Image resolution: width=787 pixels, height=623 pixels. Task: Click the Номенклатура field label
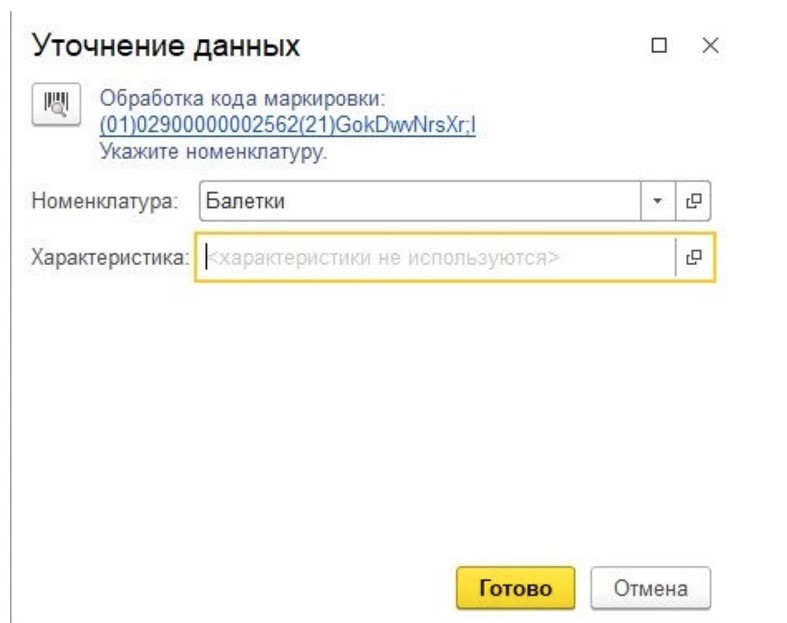[x=105, y=201]
